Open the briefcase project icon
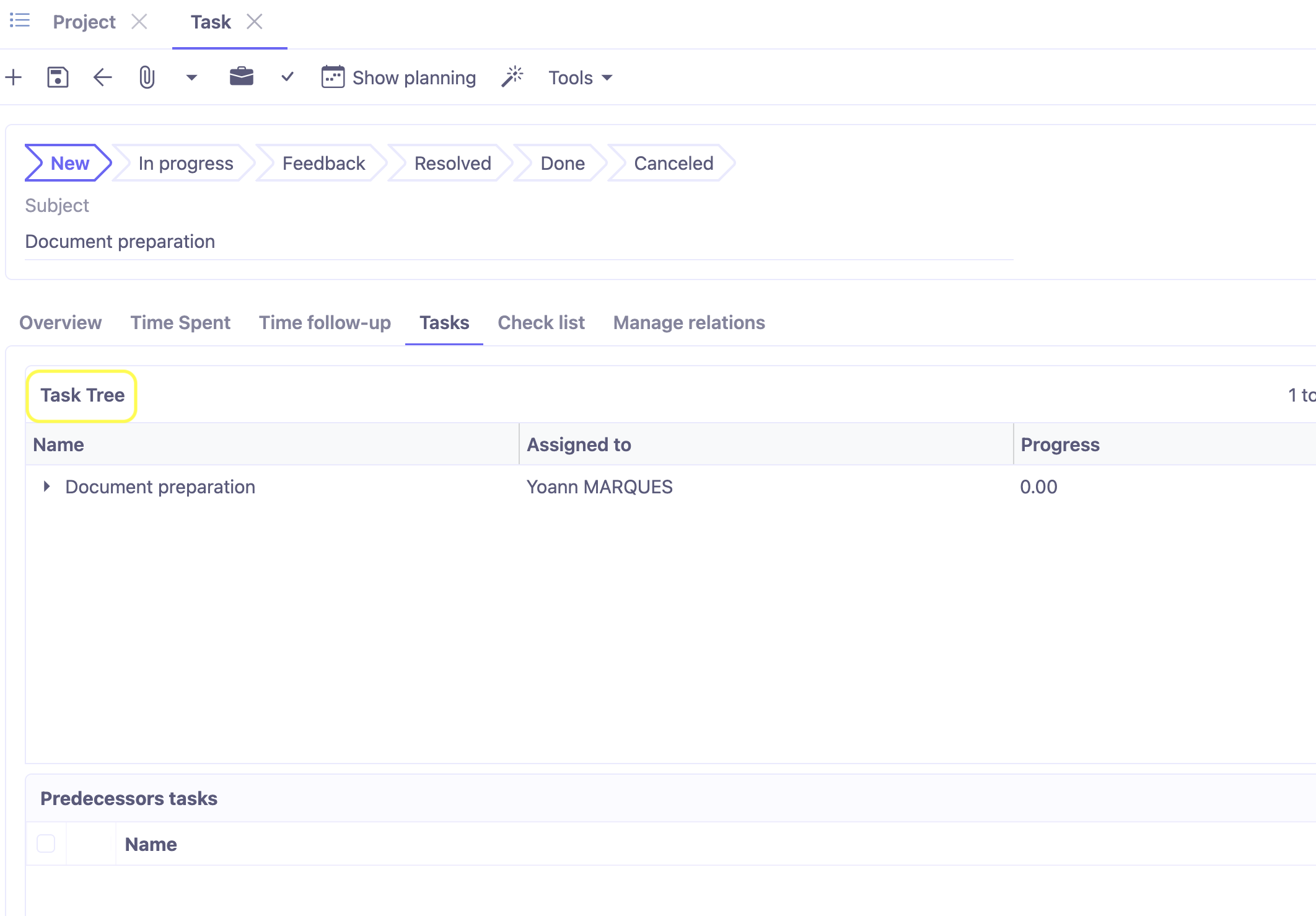The image size is (1316, 916). (x=241, y=77)
